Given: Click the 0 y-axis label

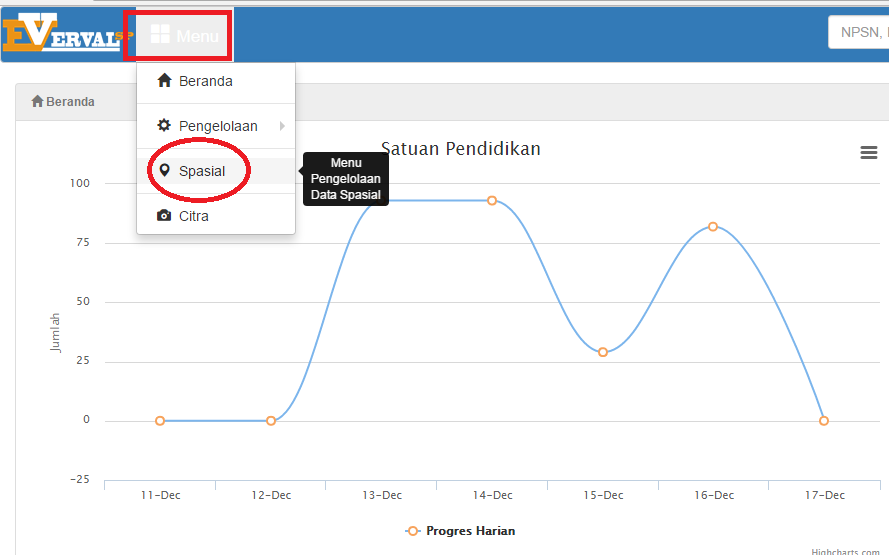Looking at the screenshot, I should click(x=86, y=420).
